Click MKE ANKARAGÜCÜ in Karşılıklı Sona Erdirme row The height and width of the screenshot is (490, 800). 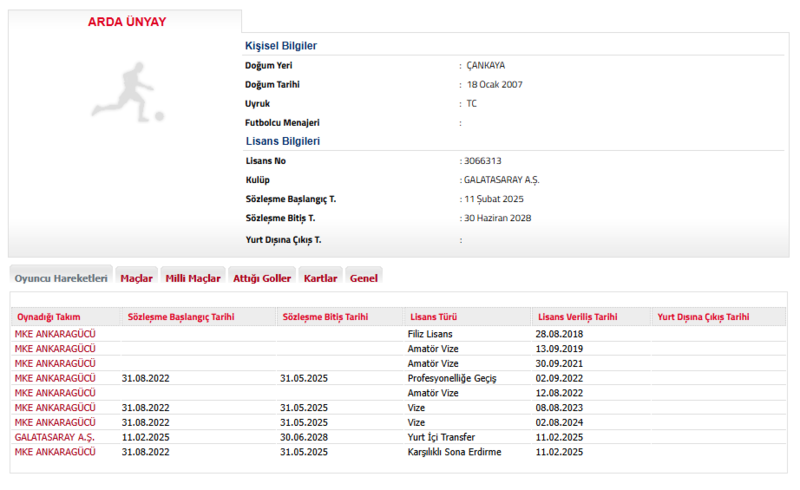point(55,452)
